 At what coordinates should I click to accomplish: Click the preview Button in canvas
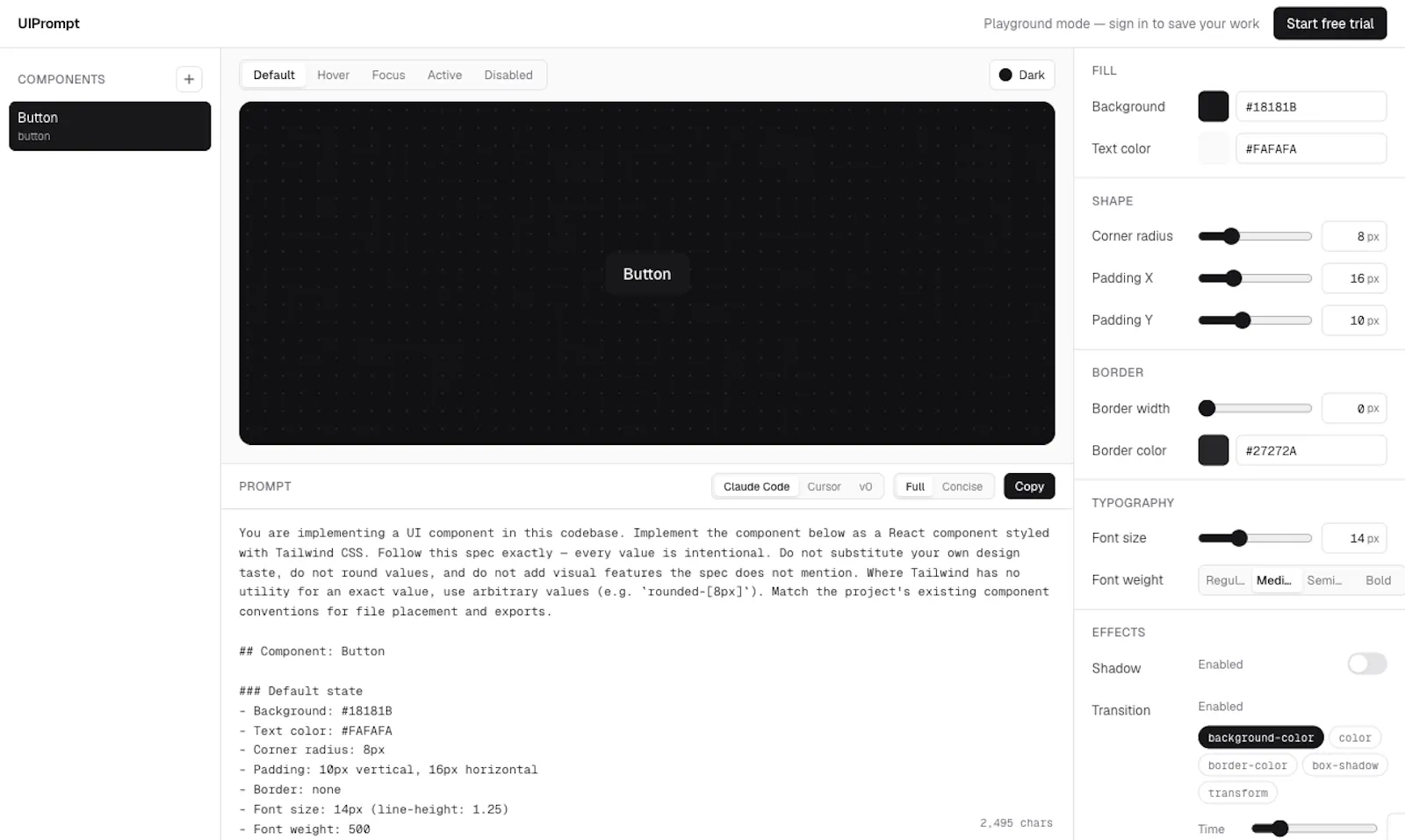point(647,274)
